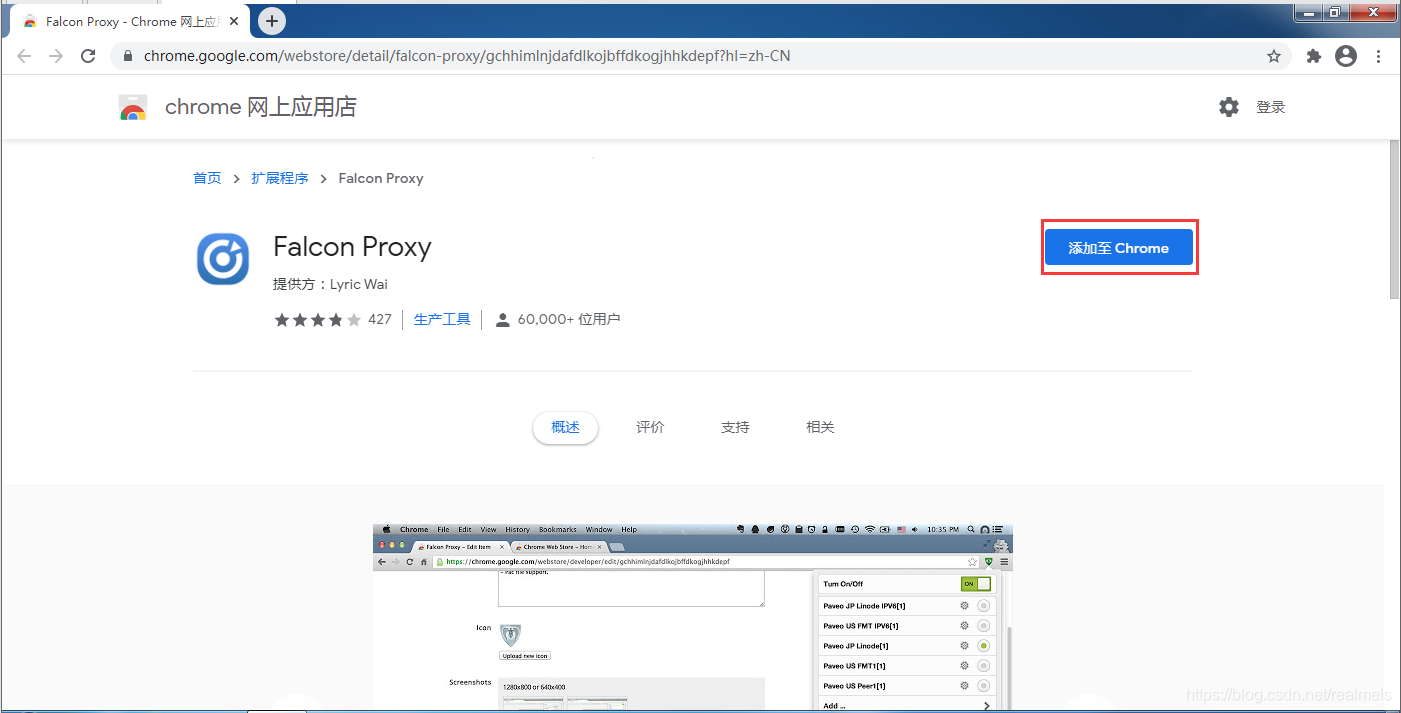This screenshot has height=713, width=1401.
Task: Click the 60,000+ 位用户 text
Action: point(569,320)
